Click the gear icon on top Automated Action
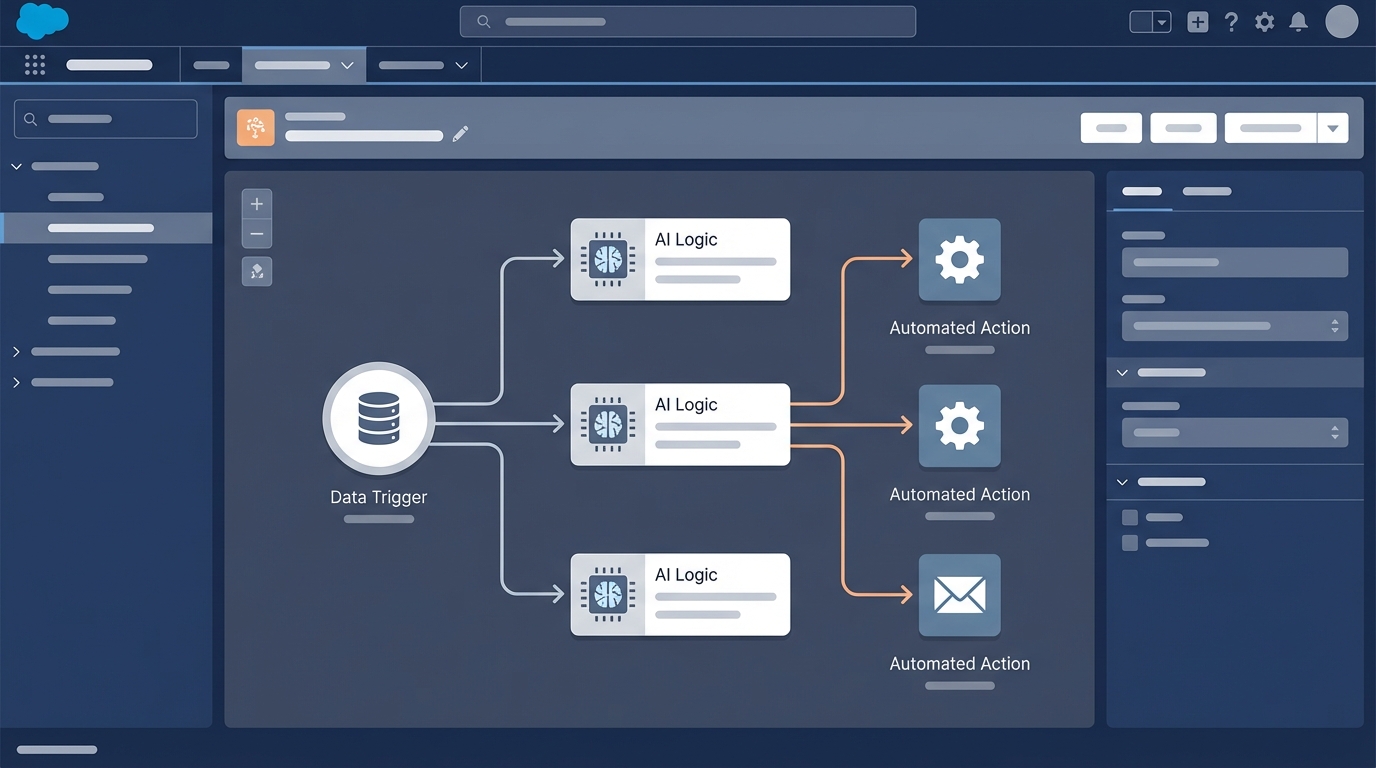1376x768 pixels. coord(959,260)
